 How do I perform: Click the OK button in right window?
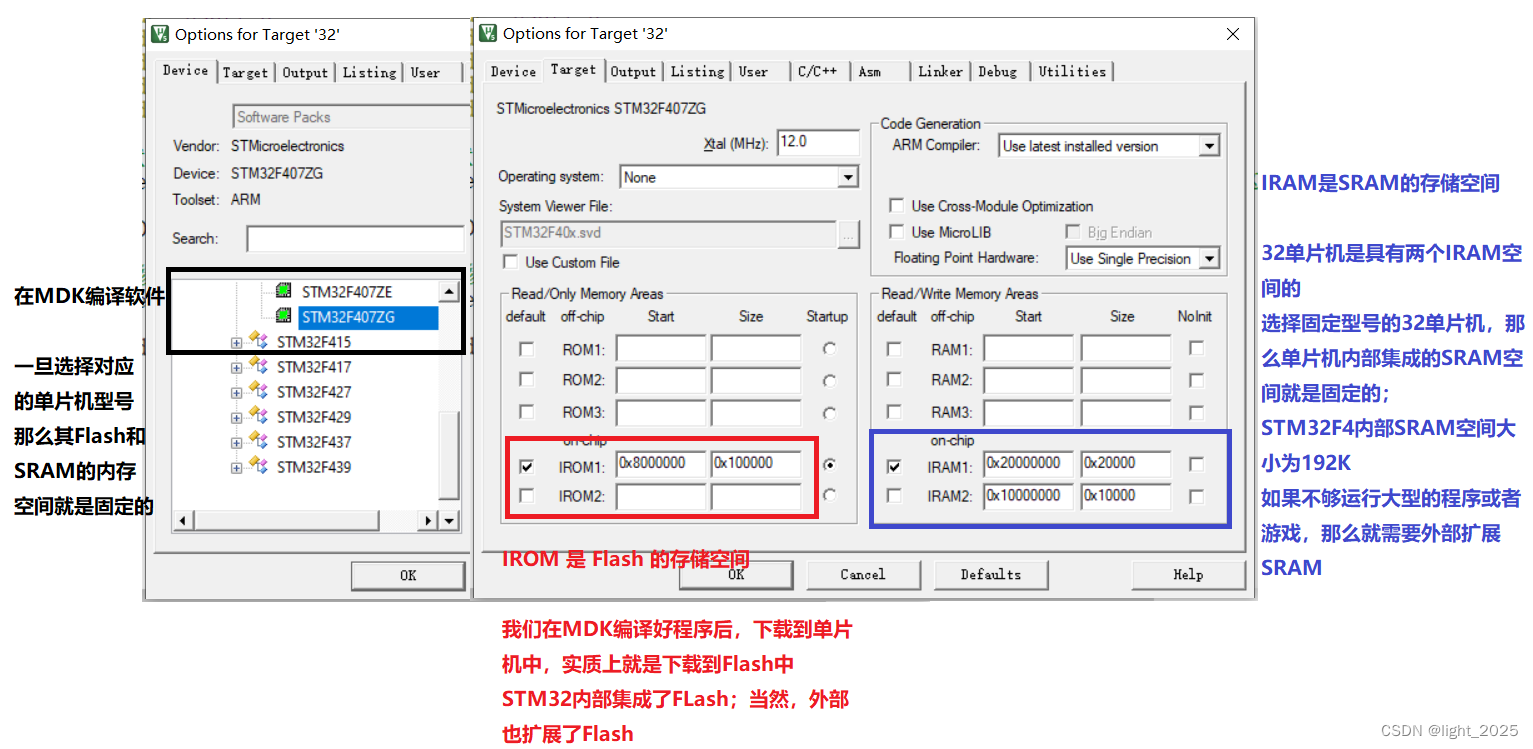(736, 575)
